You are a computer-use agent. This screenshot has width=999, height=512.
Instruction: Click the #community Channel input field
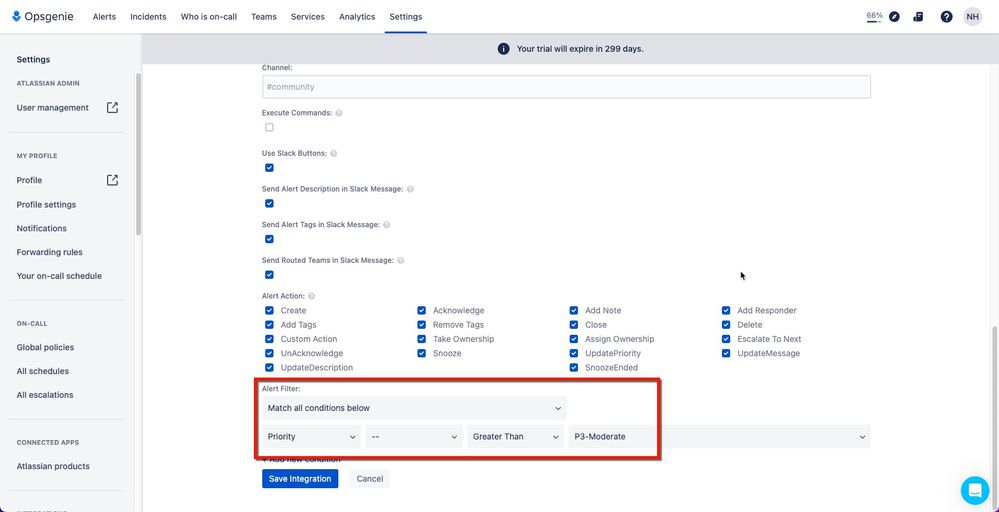[566, 87]
